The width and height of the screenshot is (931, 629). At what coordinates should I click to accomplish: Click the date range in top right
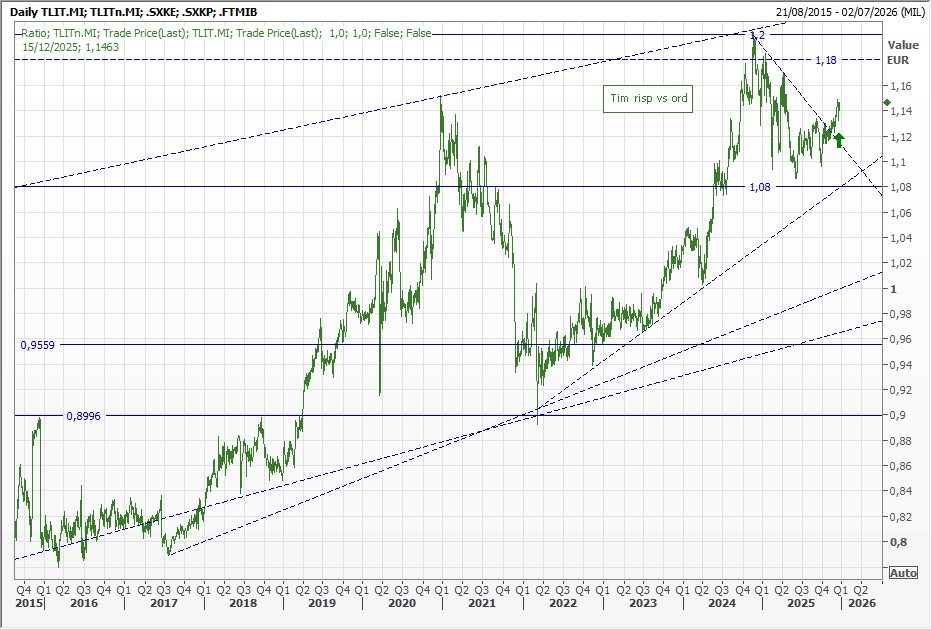click(x=846, y=10)
